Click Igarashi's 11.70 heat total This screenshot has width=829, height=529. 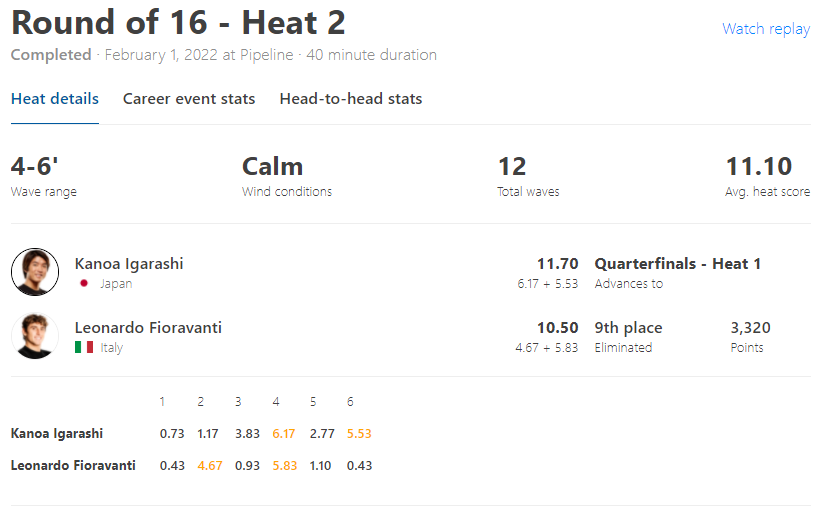[x=558, y=264]
